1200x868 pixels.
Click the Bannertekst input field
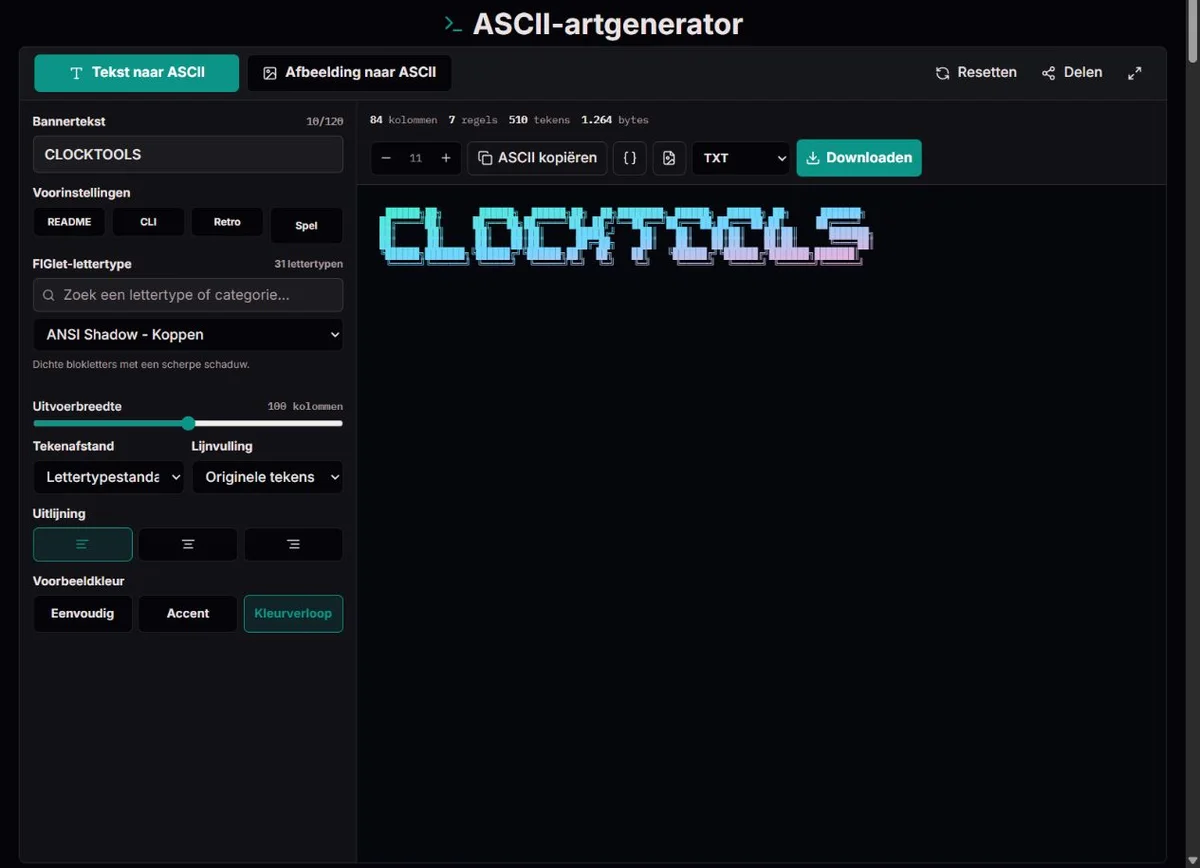pos(188,155)
